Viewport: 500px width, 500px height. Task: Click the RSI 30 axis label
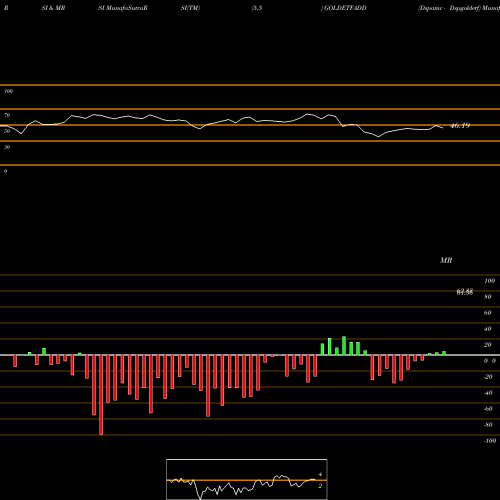click(x=7, y=147)
